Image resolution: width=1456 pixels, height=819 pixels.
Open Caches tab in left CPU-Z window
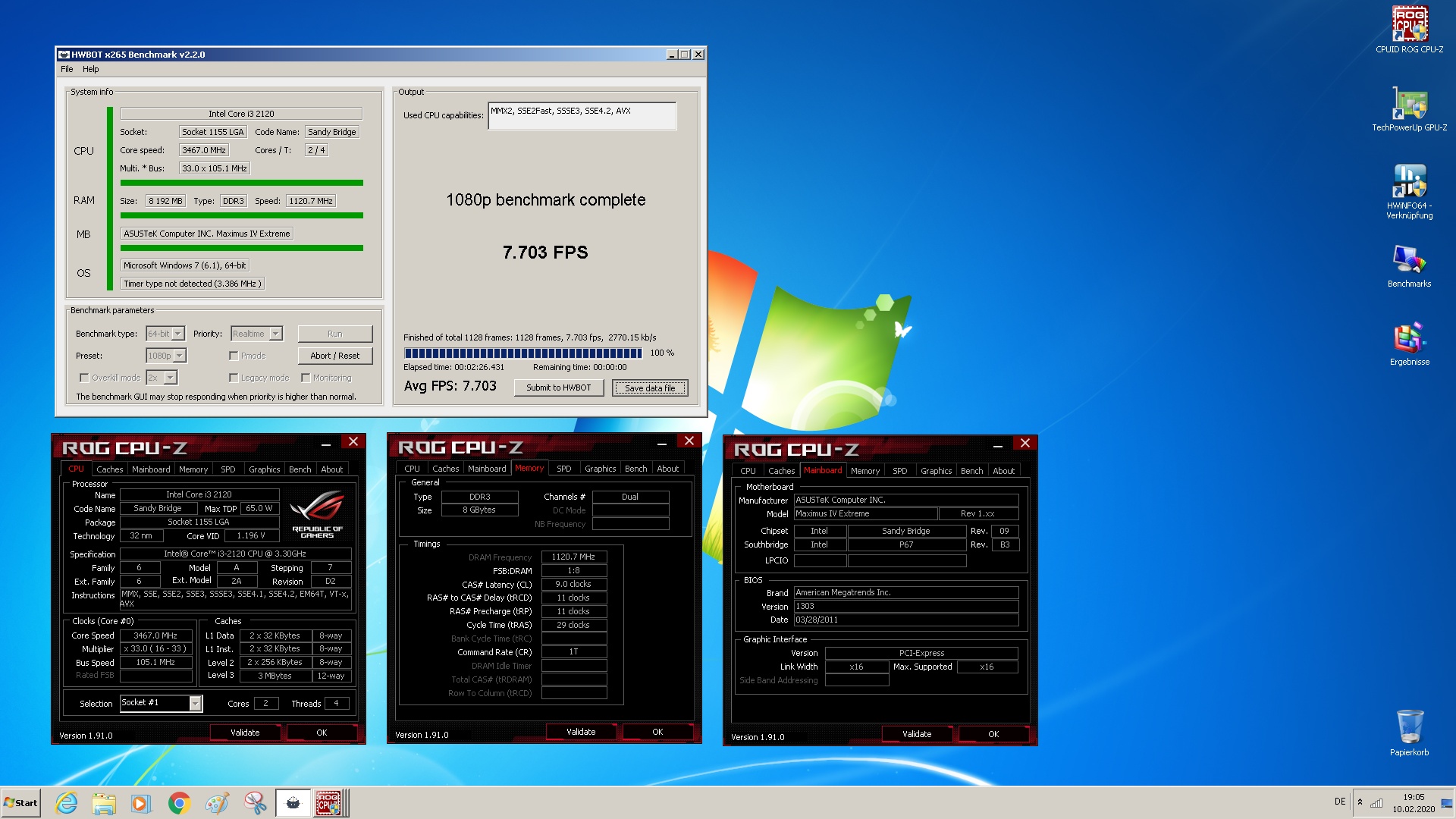tap(109, 469)
